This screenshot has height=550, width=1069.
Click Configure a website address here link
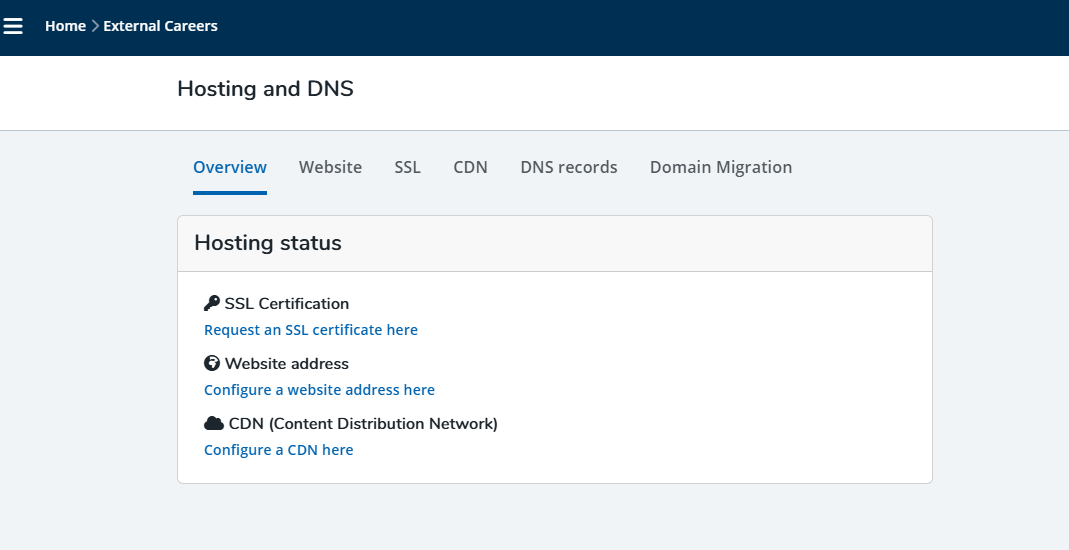(319, 390)
